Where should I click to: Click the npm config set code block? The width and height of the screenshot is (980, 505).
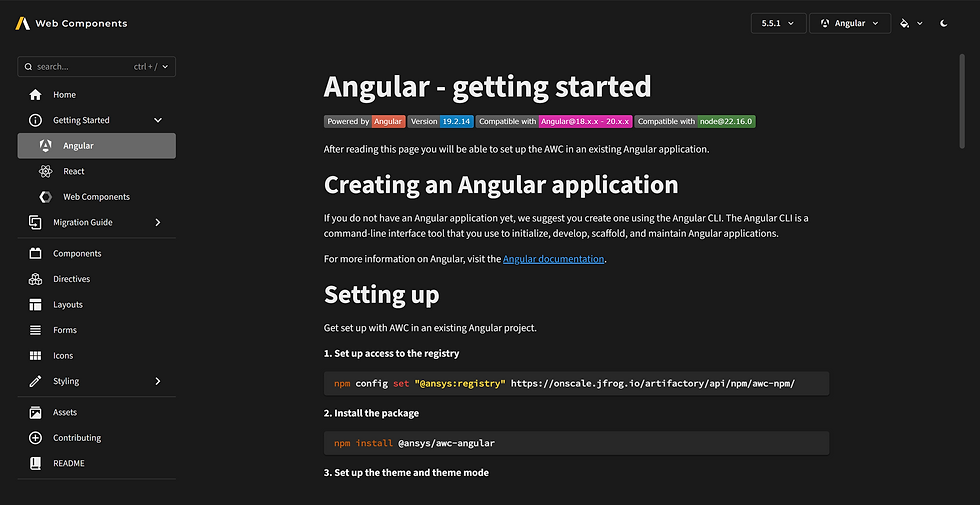[576, 384]
